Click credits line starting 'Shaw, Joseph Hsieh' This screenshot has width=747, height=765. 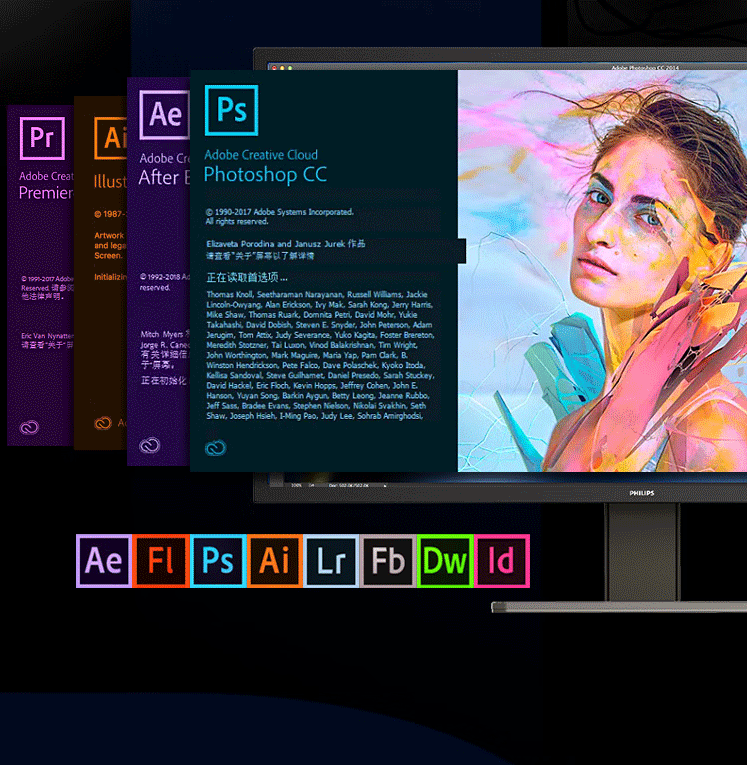[x=315, y=416]
